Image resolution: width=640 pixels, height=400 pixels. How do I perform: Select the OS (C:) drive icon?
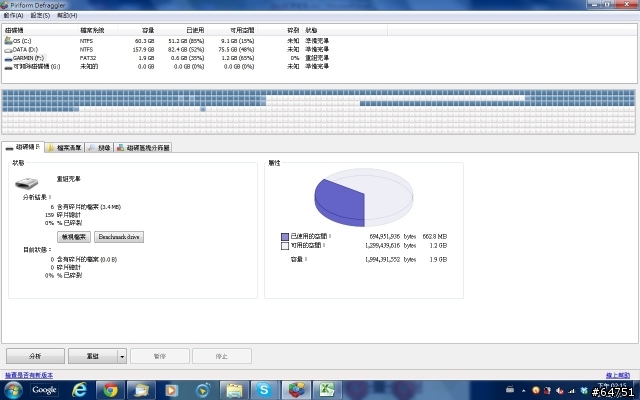point(8,40)
